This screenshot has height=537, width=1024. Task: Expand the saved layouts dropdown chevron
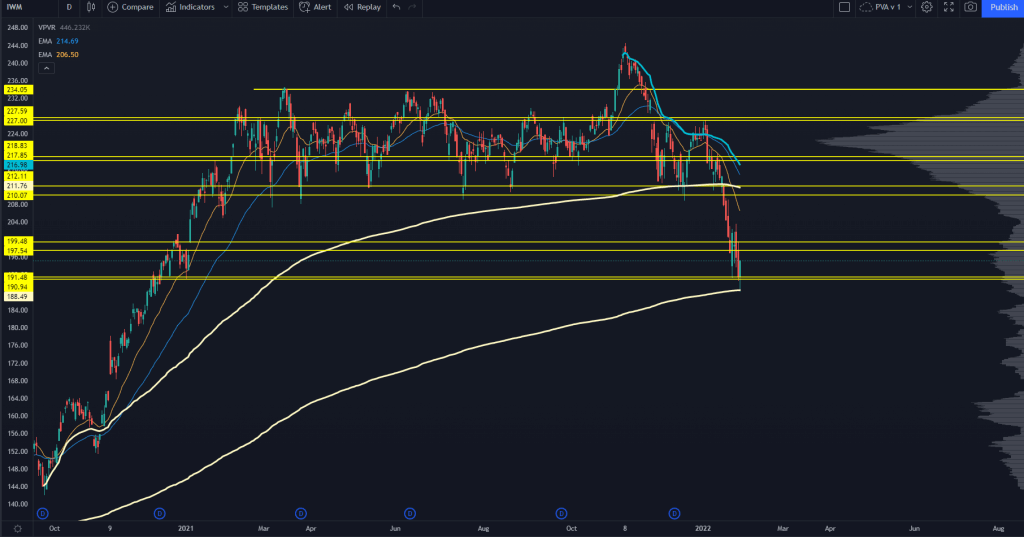pos(910,7)
